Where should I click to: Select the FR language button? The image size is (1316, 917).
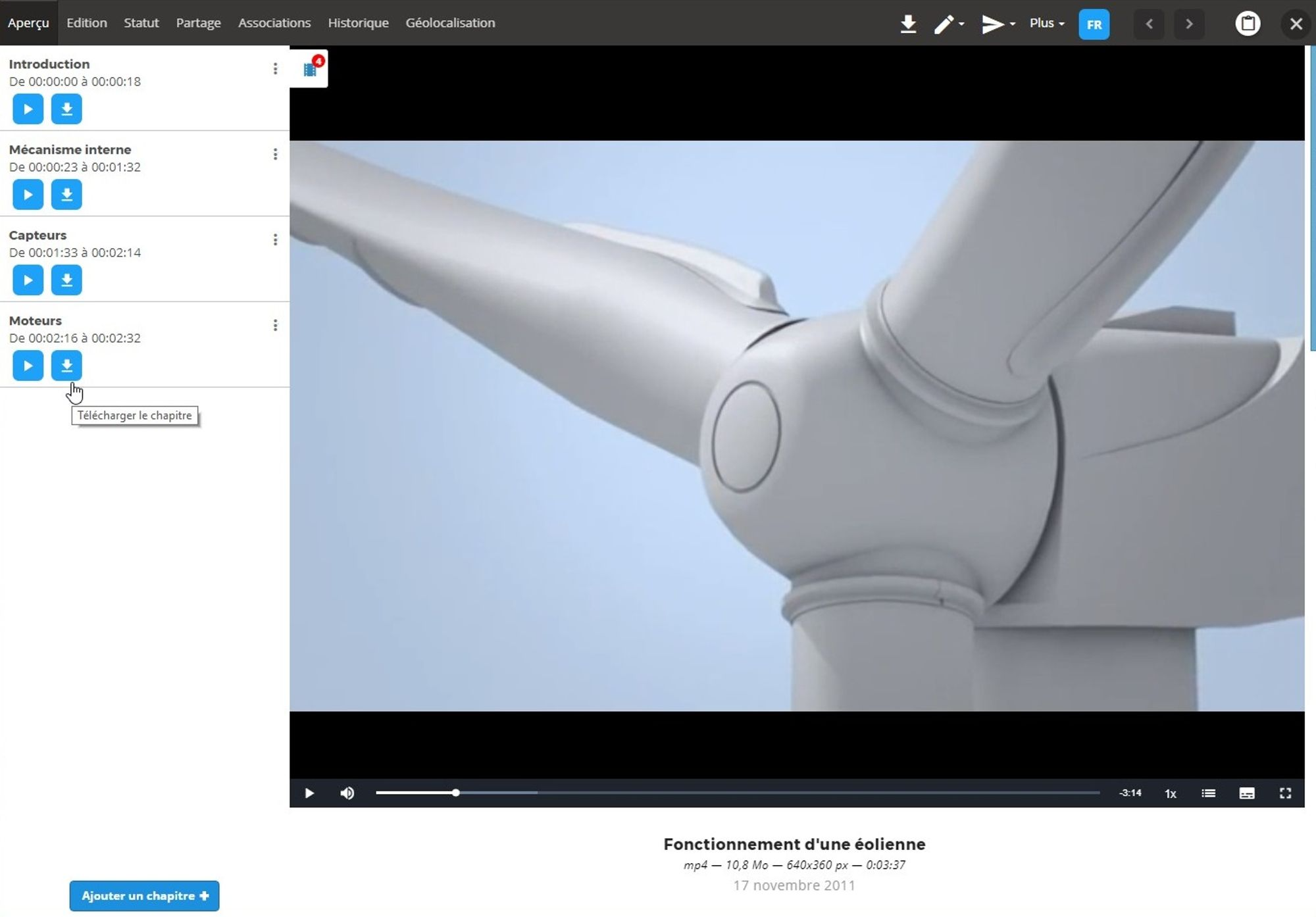[1094, 25]
